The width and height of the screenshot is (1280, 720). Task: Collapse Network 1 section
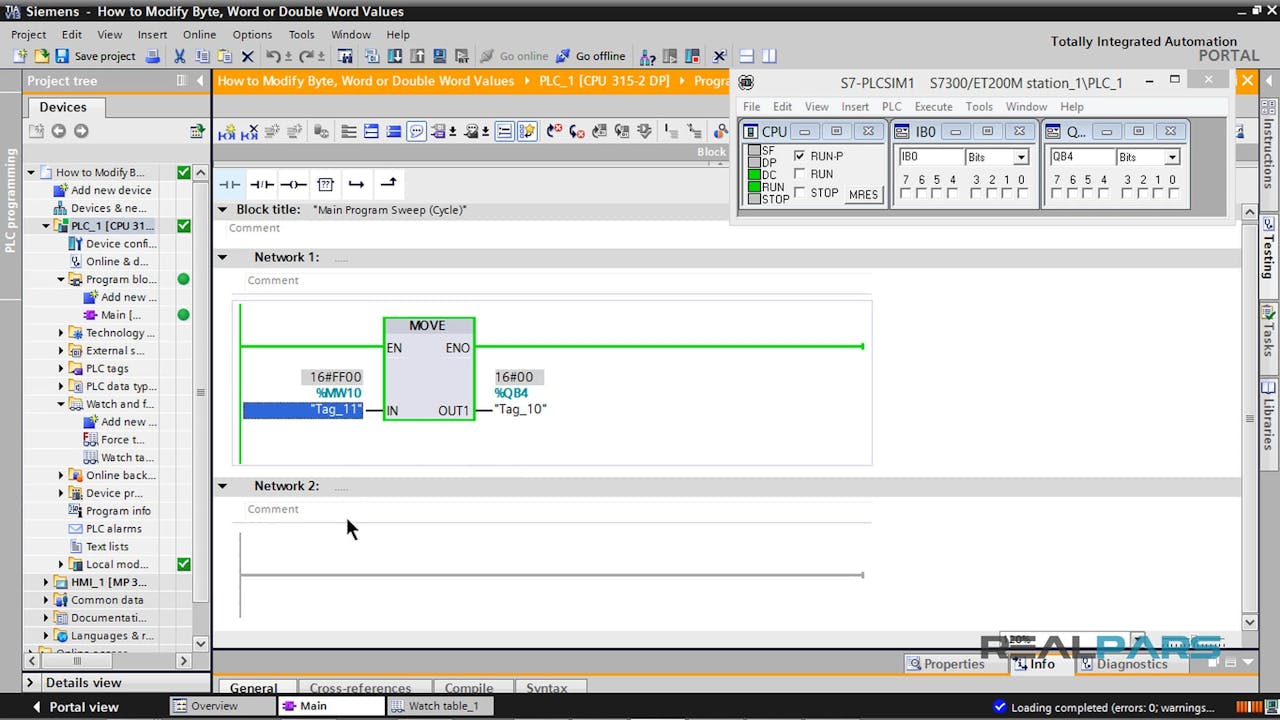[x=223, y=257]
